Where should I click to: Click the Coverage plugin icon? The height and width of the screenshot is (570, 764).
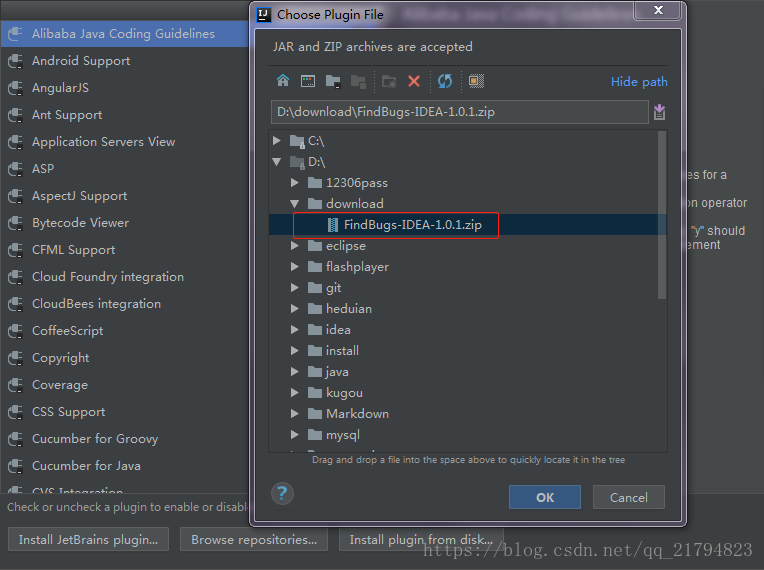(16, 385)
